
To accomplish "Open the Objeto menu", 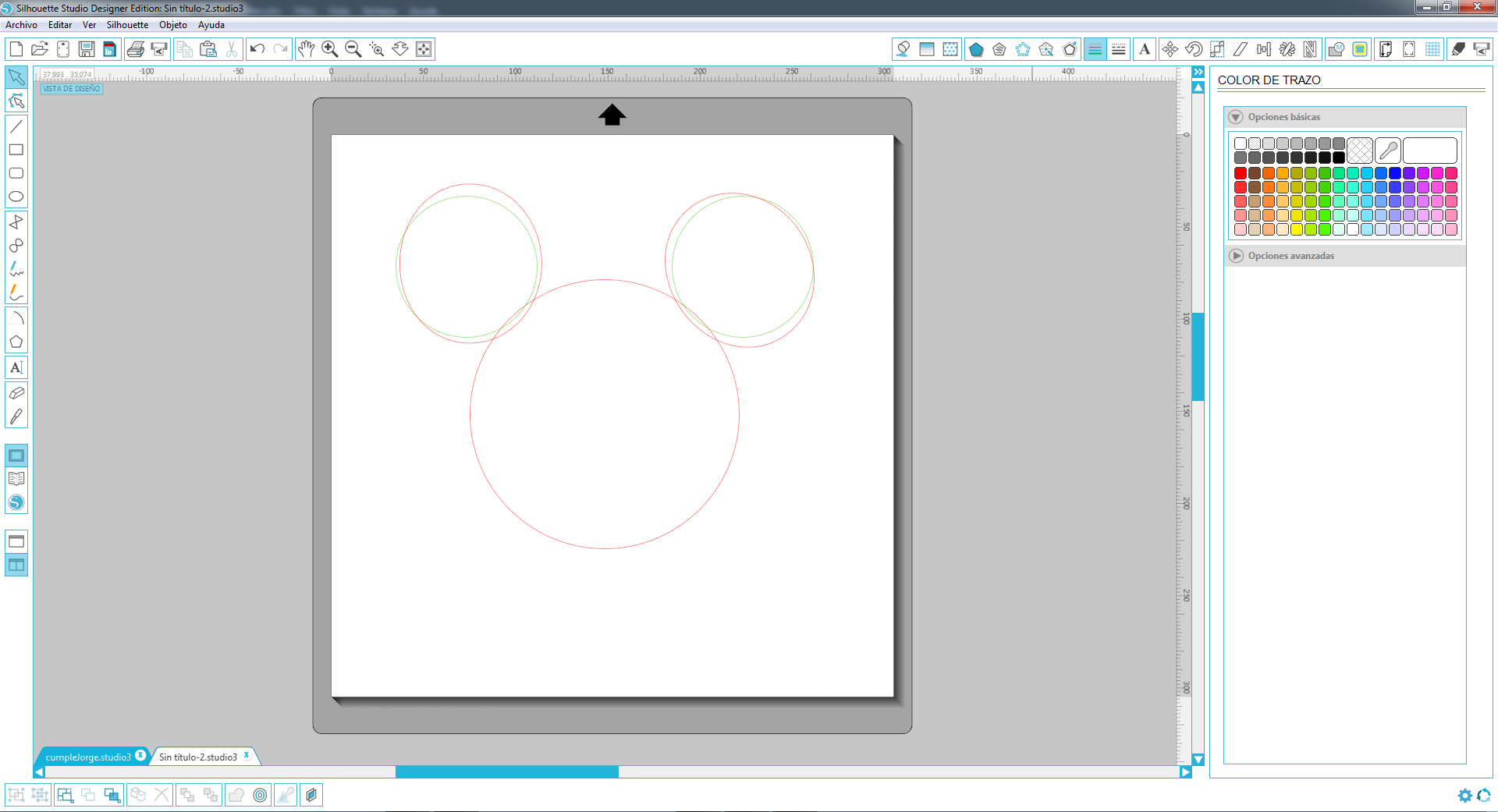I will (x=173, y=25).
